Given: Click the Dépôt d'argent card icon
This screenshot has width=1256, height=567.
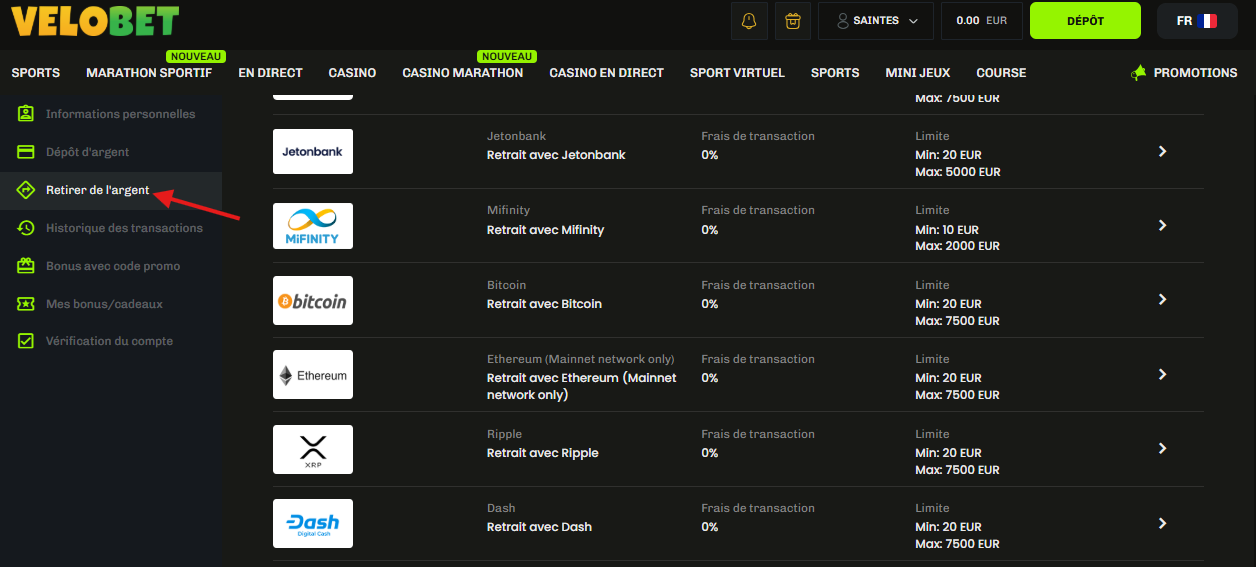Looking at the screenshot, I should pyautogui.click(x=26, y=152).
